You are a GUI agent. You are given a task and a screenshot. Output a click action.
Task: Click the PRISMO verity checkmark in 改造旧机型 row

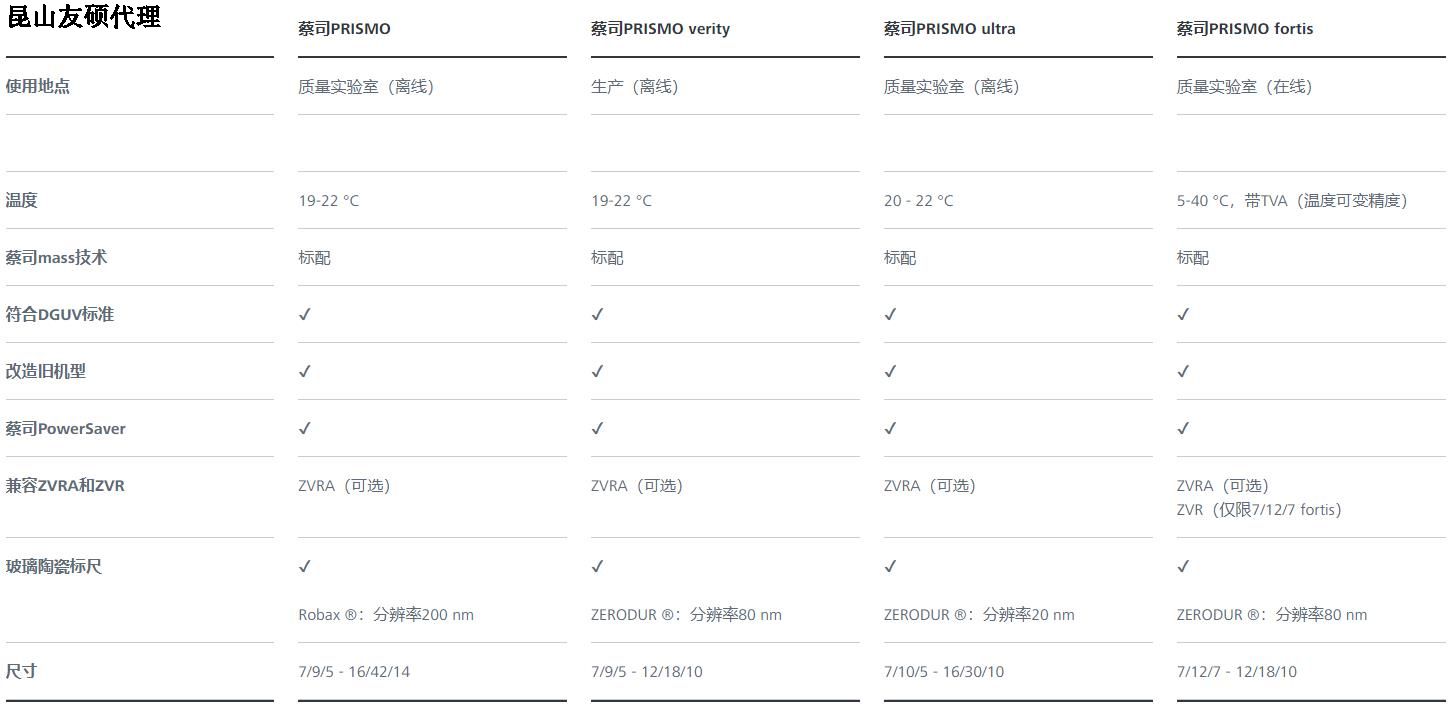(x=598, y=371)
